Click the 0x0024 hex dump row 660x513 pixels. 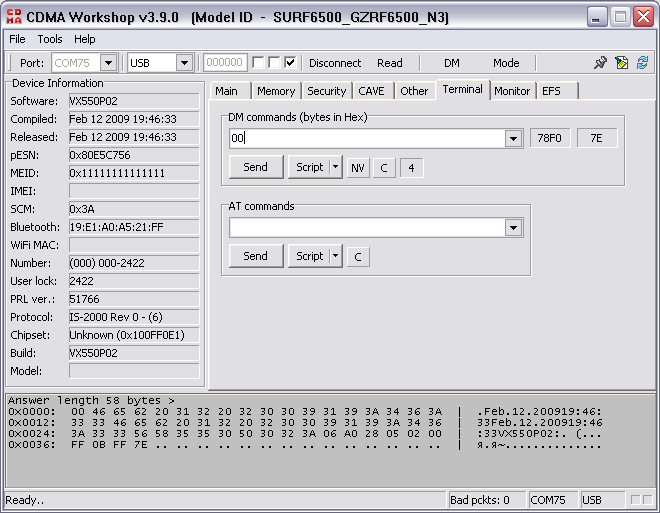coord(305,433)
